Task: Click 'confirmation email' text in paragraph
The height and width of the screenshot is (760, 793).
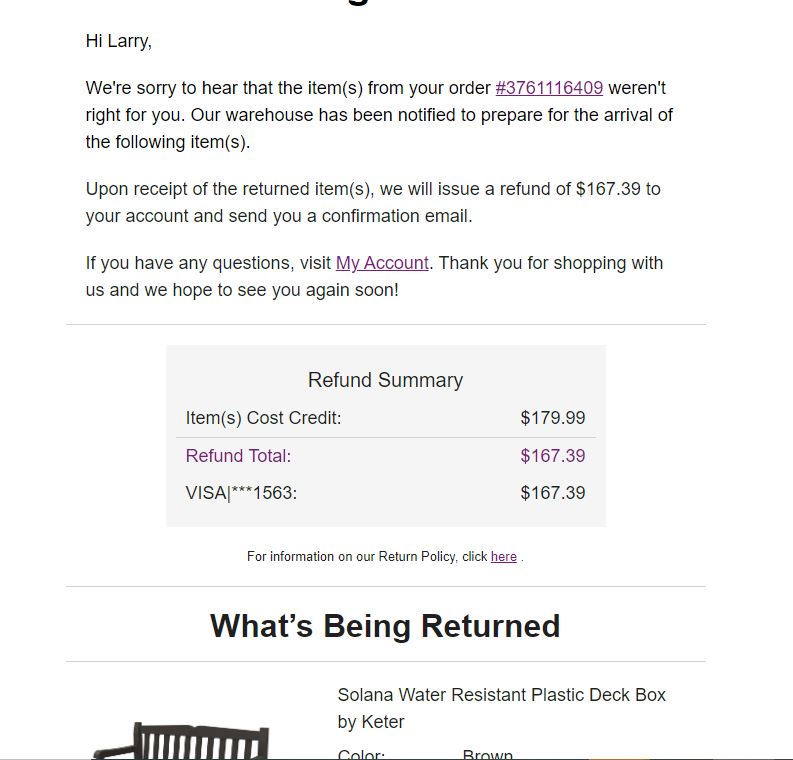Action: point(396,216)
